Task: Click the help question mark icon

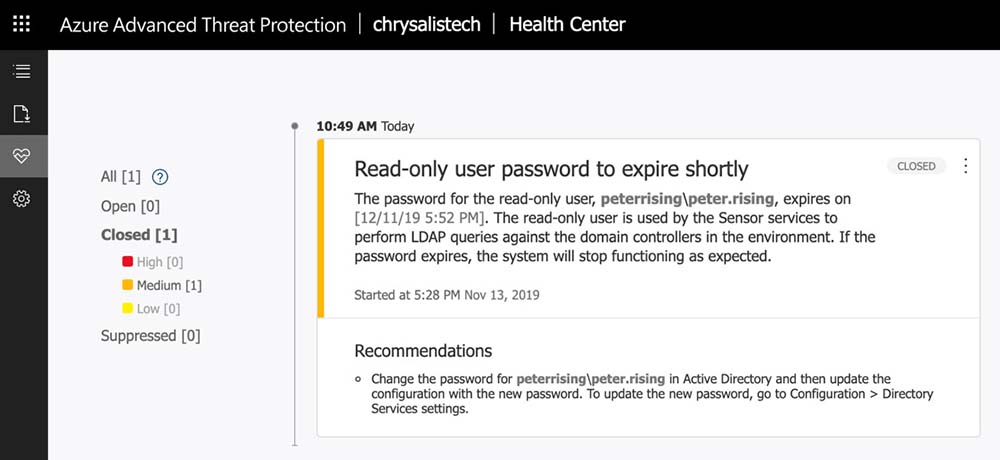Action: (160, 177)
